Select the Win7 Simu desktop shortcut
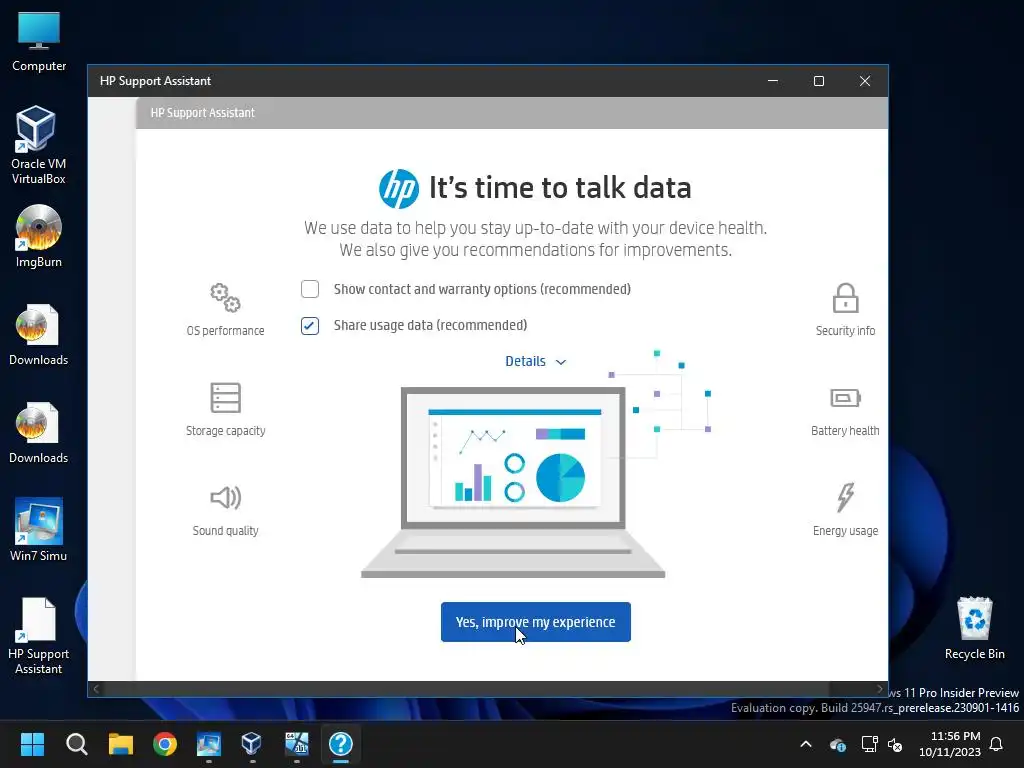 [x=39, y=530]
